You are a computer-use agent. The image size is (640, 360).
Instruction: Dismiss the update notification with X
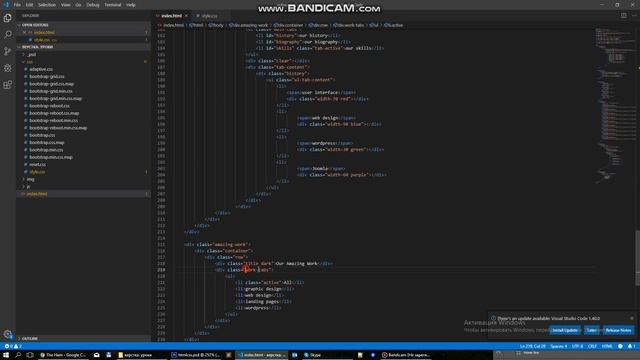pos(632,318)
